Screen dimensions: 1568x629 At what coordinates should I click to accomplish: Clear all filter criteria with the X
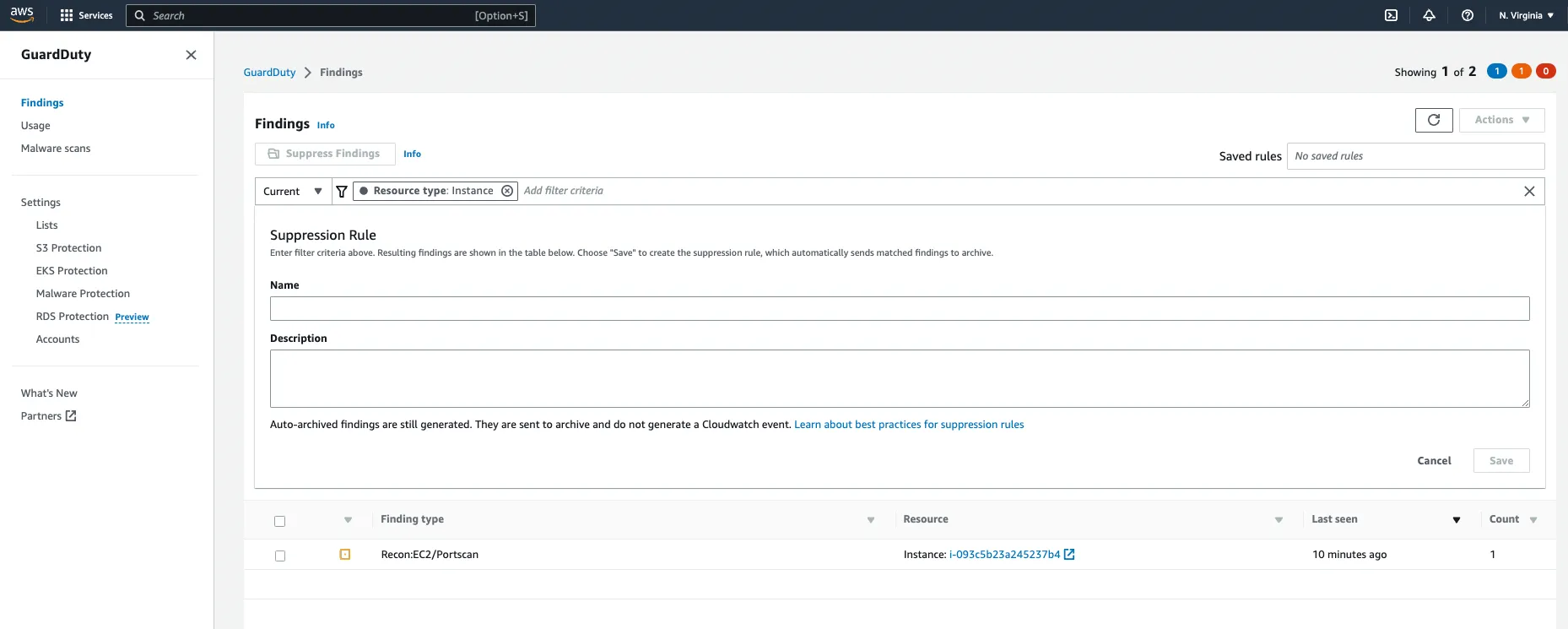tap(1529, 192)
